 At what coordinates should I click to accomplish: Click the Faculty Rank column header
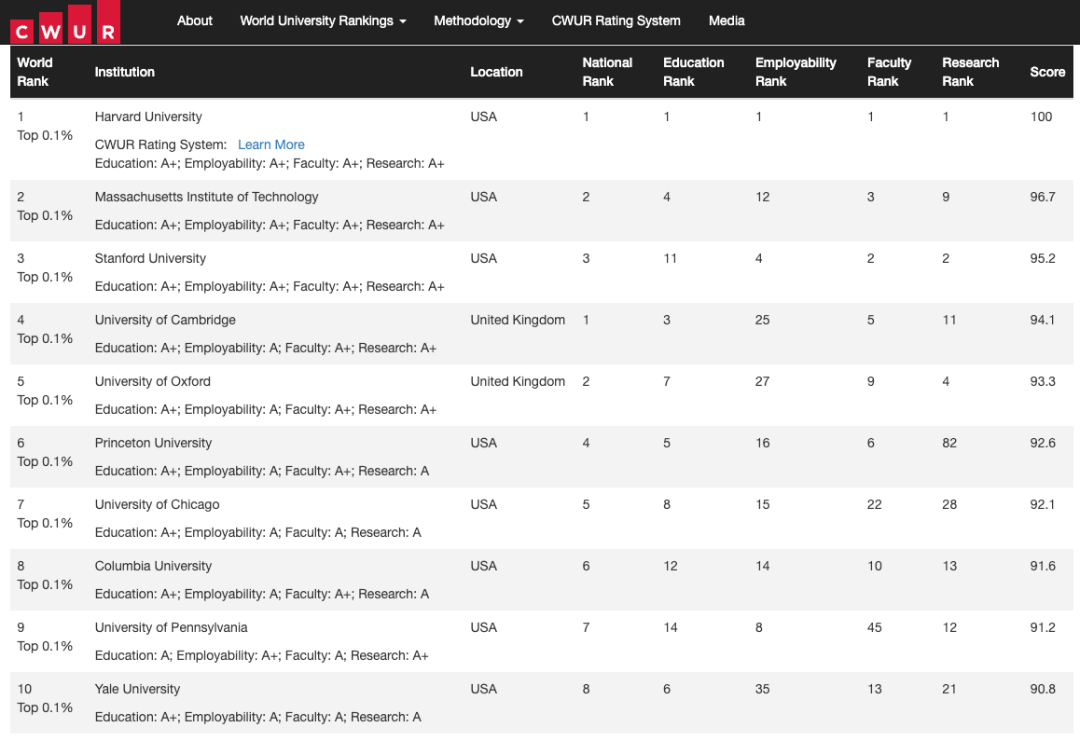tap(889, 72)
